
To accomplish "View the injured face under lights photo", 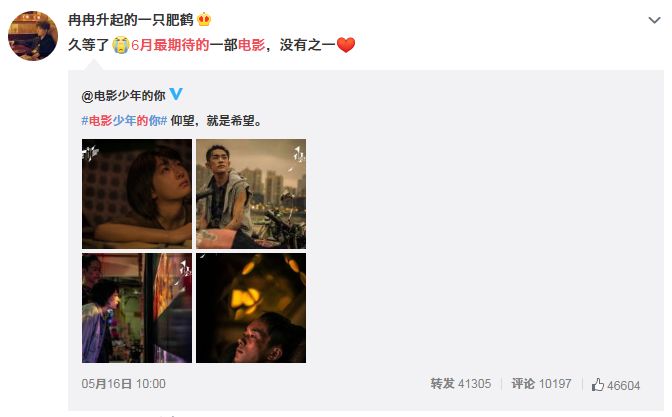I will pyautogui.click(x=251, y=308).
